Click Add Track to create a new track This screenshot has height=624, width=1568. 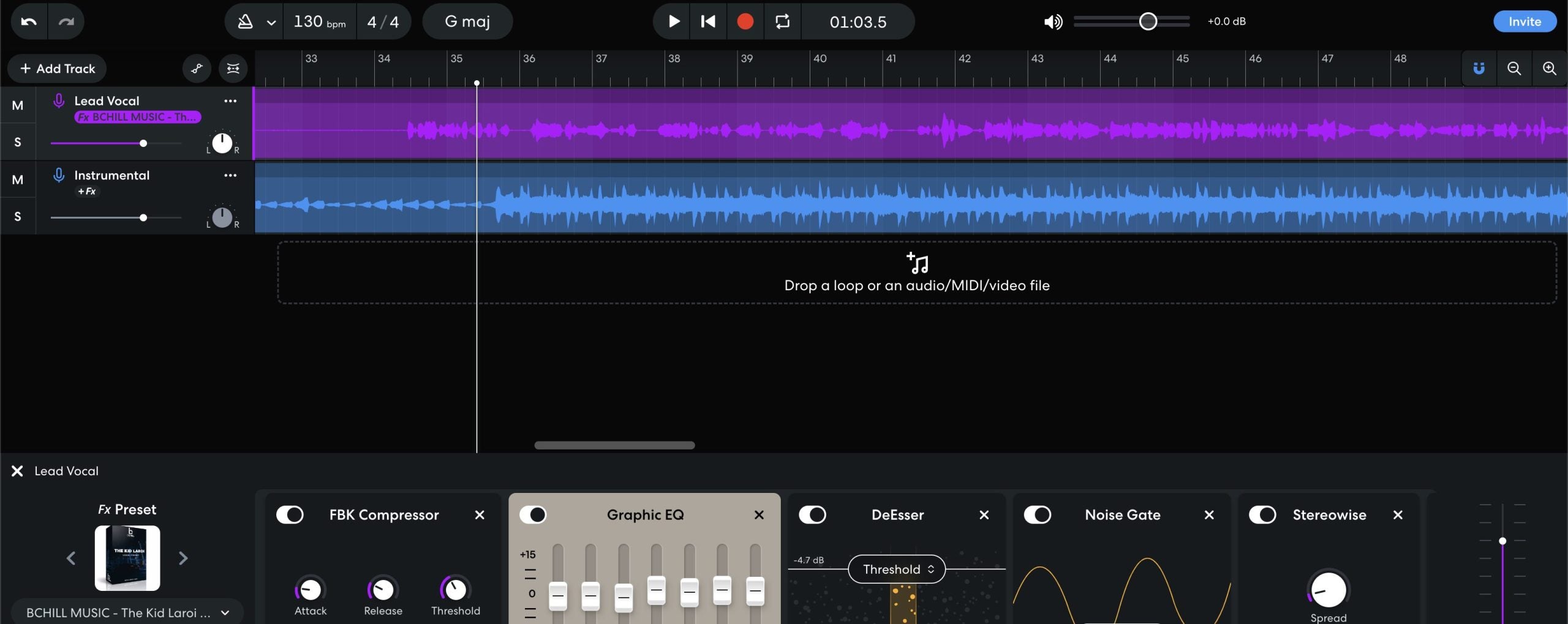(56, 68)
